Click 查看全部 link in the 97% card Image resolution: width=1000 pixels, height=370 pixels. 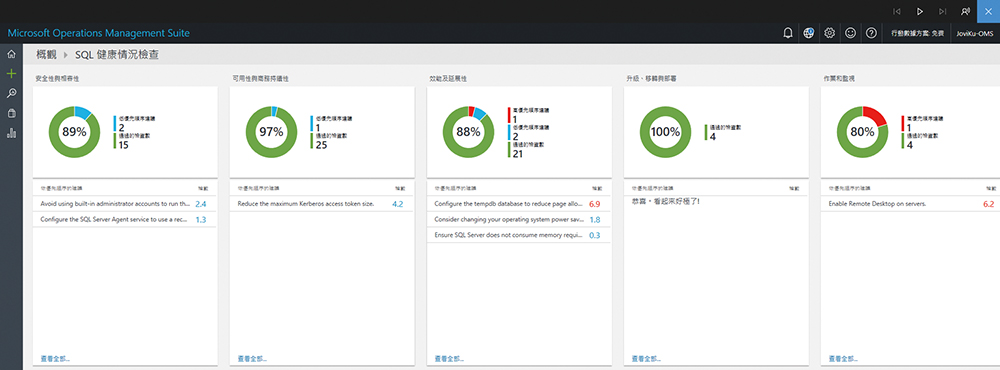[252, 359]
